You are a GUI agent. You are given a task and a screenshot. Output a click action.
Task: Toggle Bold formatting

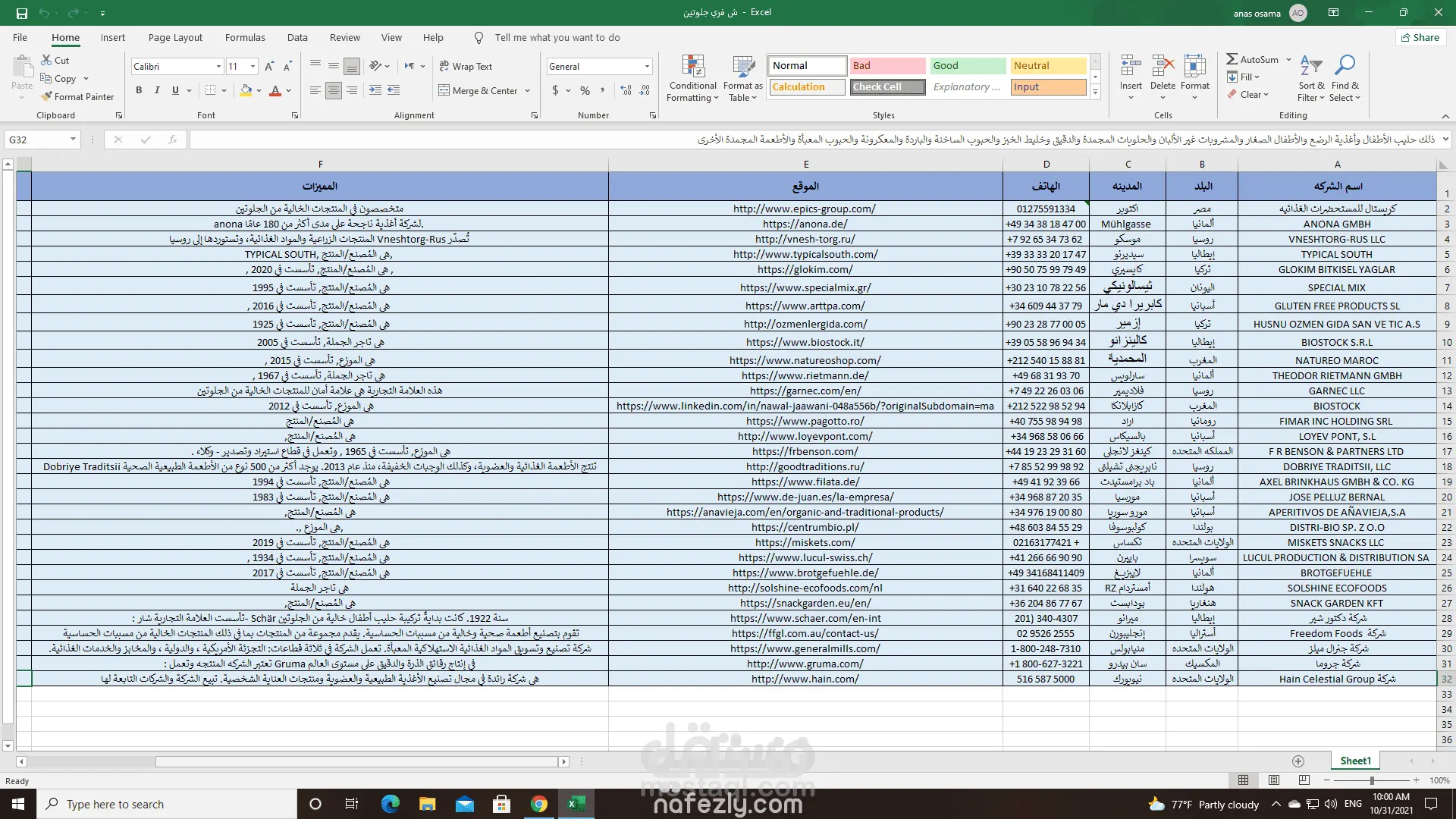139,90
